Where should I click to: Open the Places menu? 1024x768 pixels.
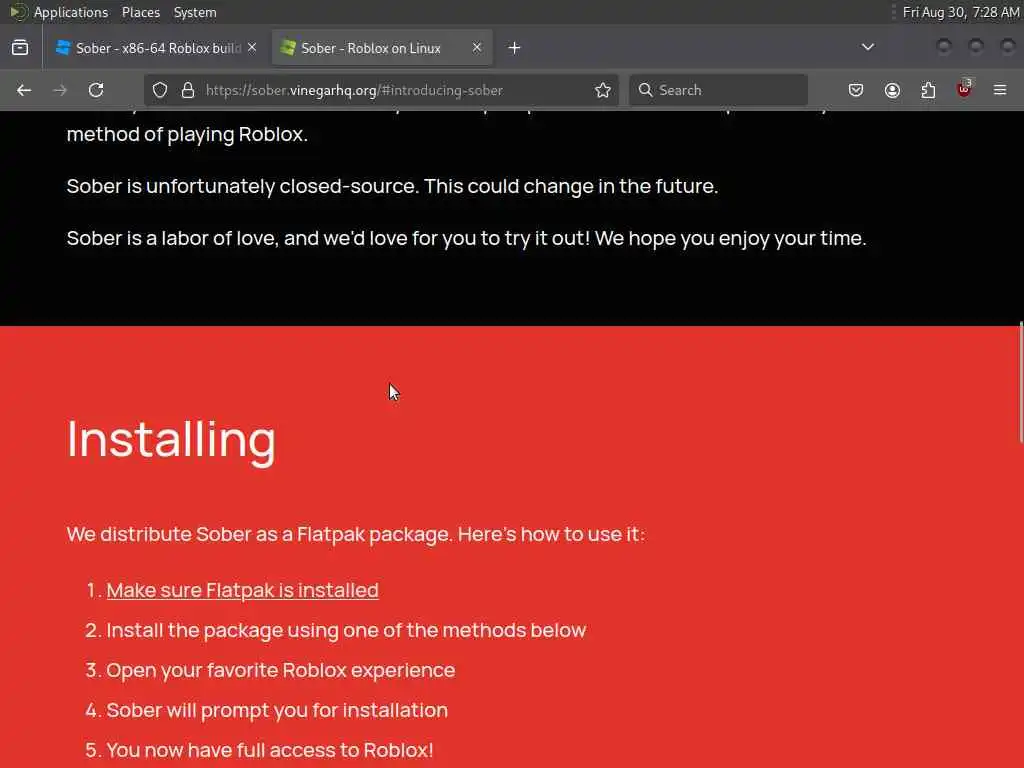pos(141,12)
